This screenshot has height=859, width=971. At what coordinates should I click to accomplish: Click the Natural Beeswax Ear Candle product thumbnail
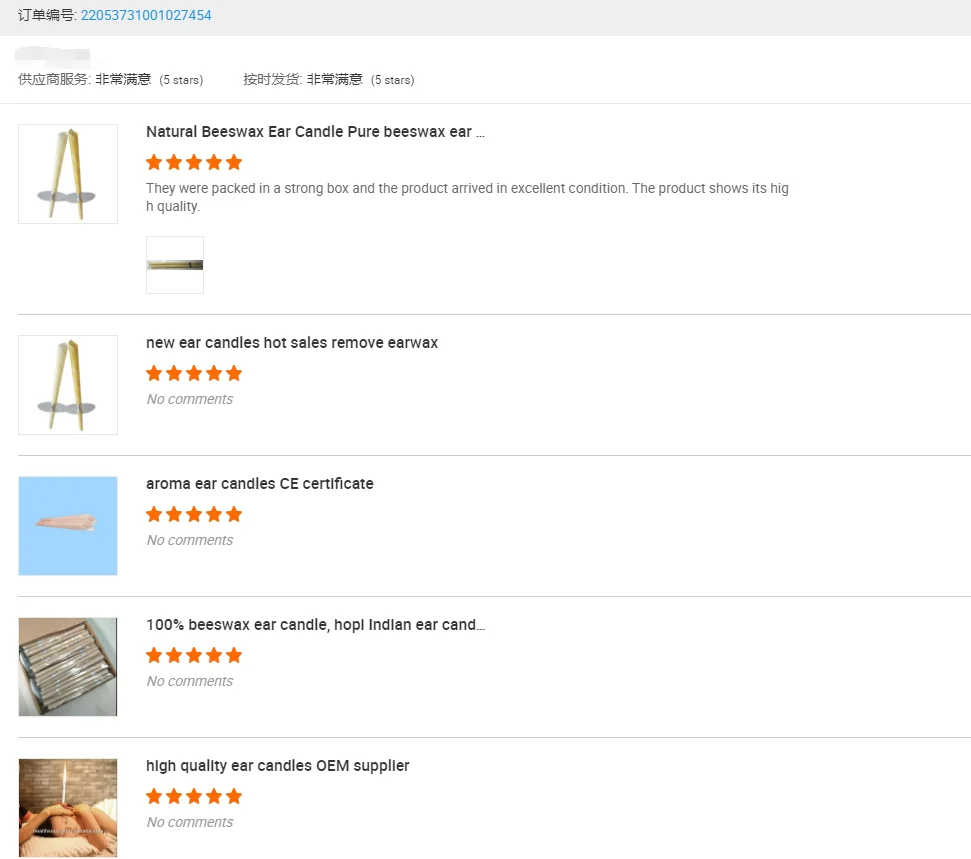click(68, 174)
